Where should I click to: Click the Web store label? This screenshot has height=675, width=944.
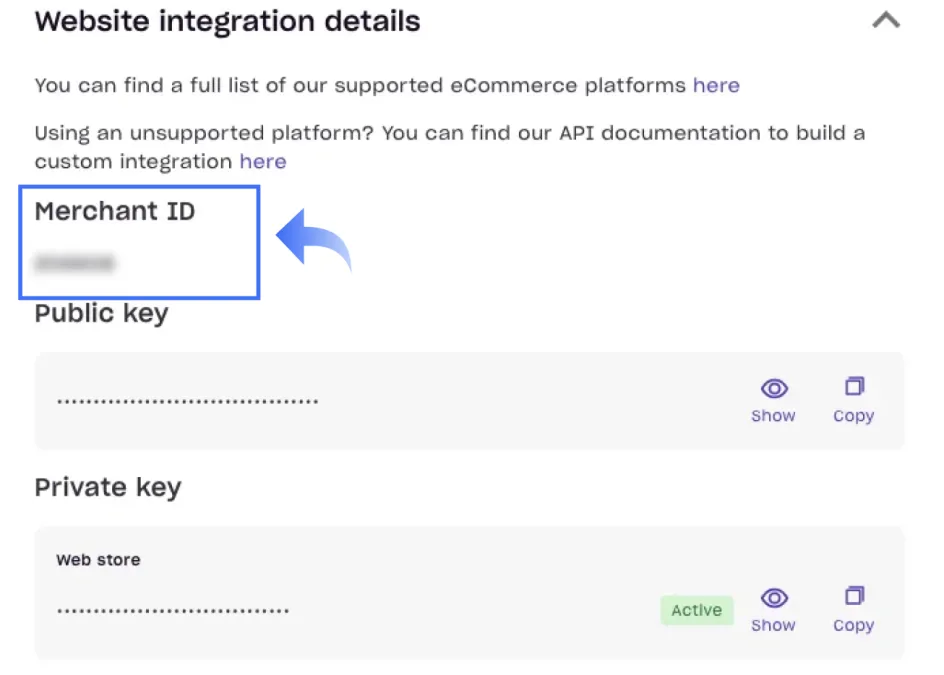point(98,560)
